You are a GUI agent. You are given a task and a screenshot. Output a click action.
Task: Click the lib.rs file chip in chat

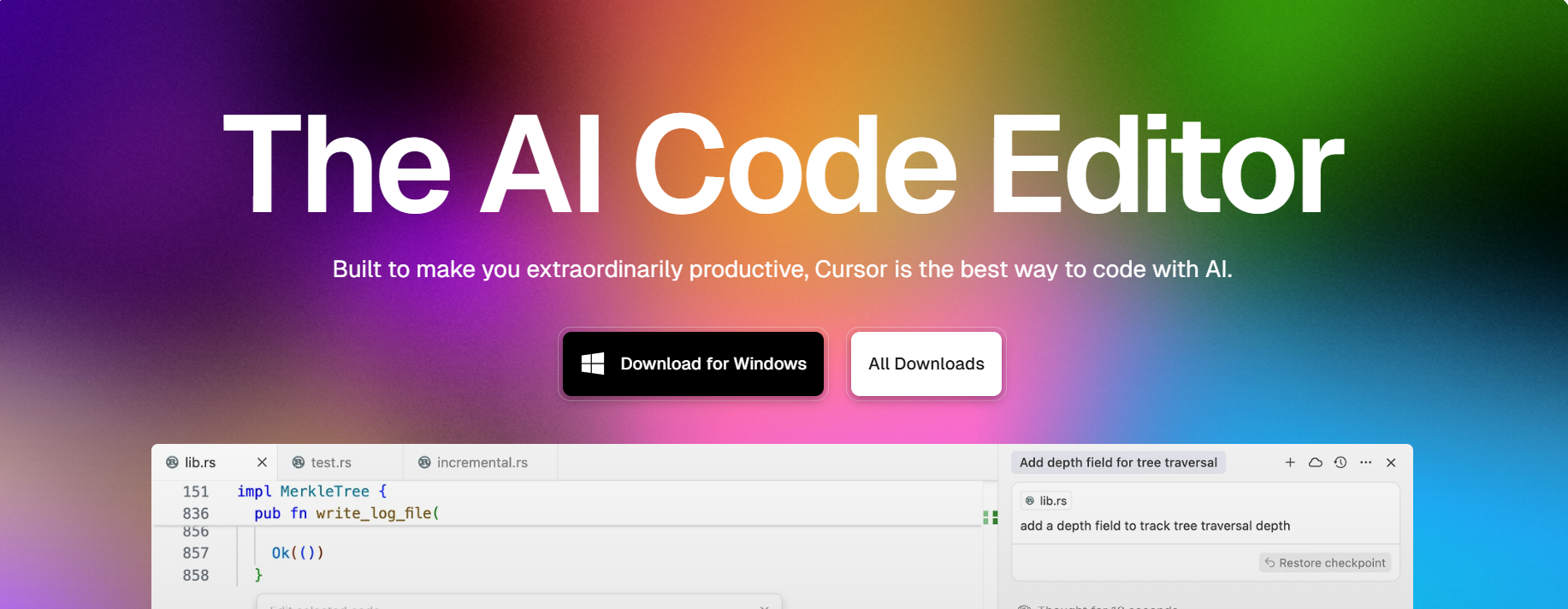[1045, 501]
